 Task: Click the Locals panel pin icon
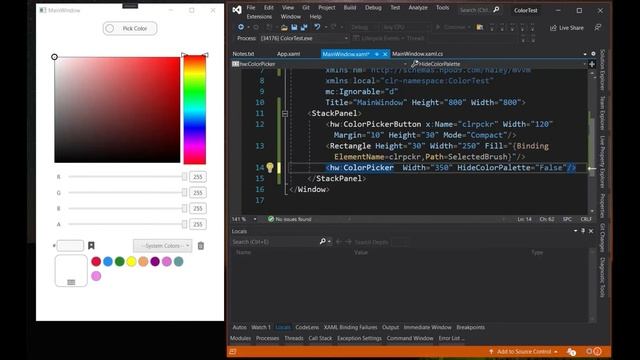click(x=583, y=231)
